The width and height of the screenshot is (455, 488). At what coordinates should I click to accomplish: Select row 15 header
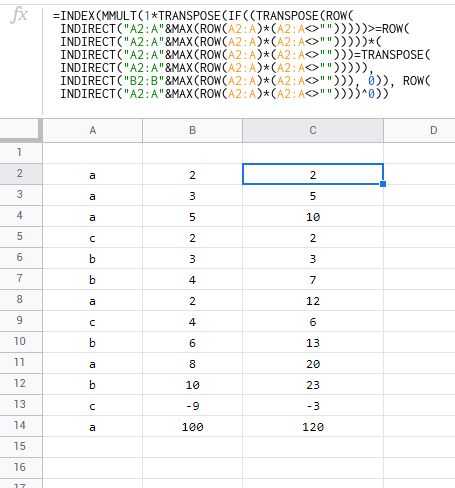(x=21, y=447)
